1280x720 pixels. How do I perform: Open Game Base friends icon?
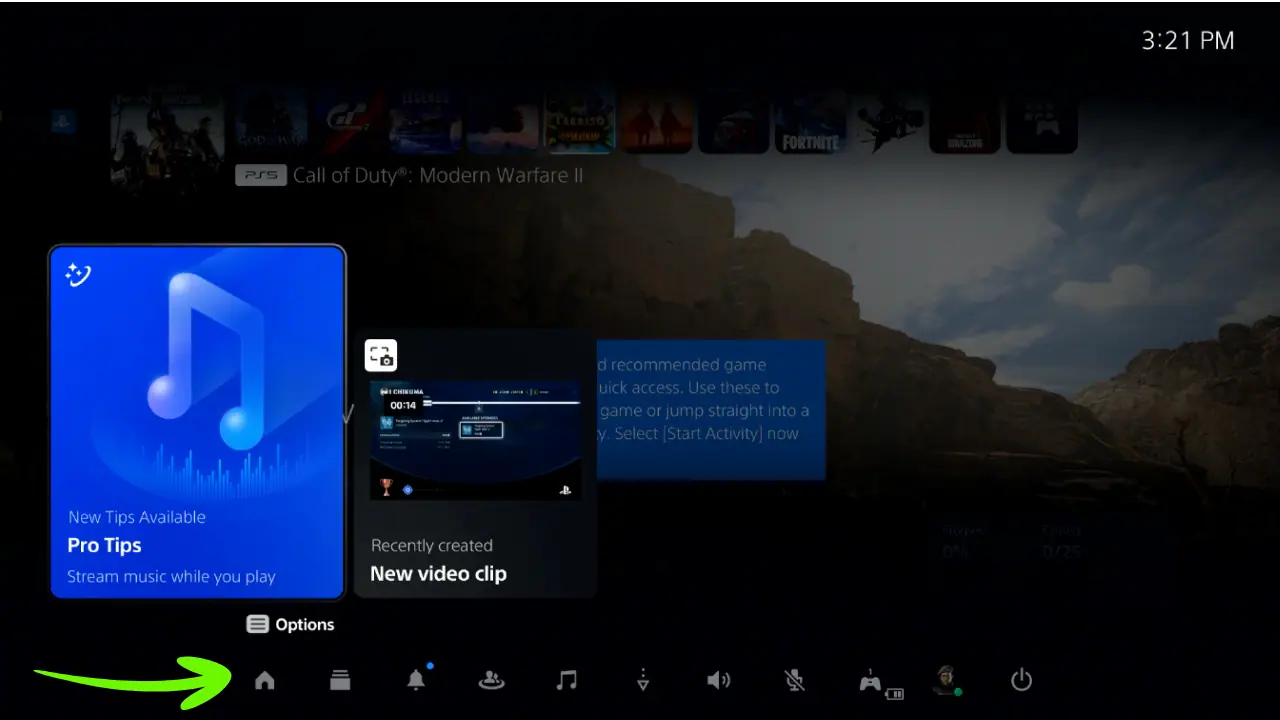coord(491,681)
